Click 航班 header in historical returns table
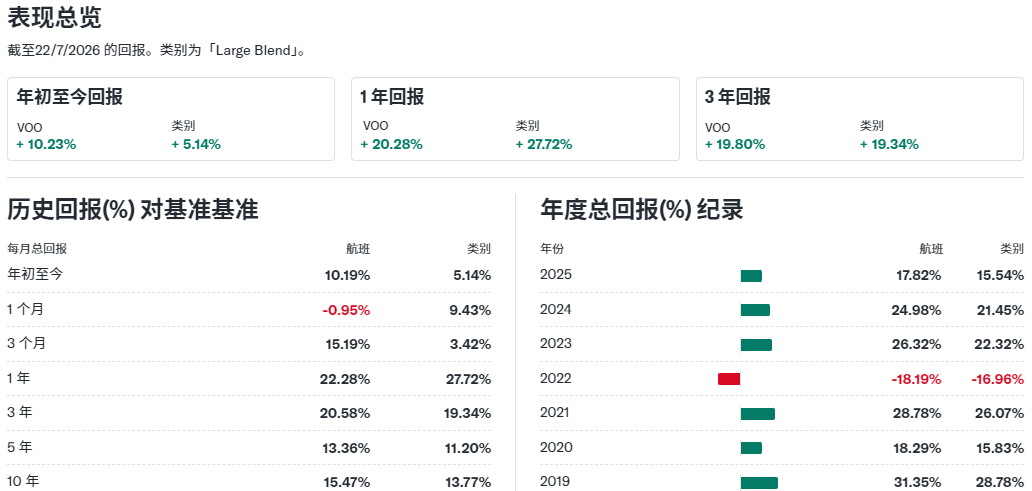Image resolution: width=1032 pixels, height=491 pixels. tap(358, 249)
